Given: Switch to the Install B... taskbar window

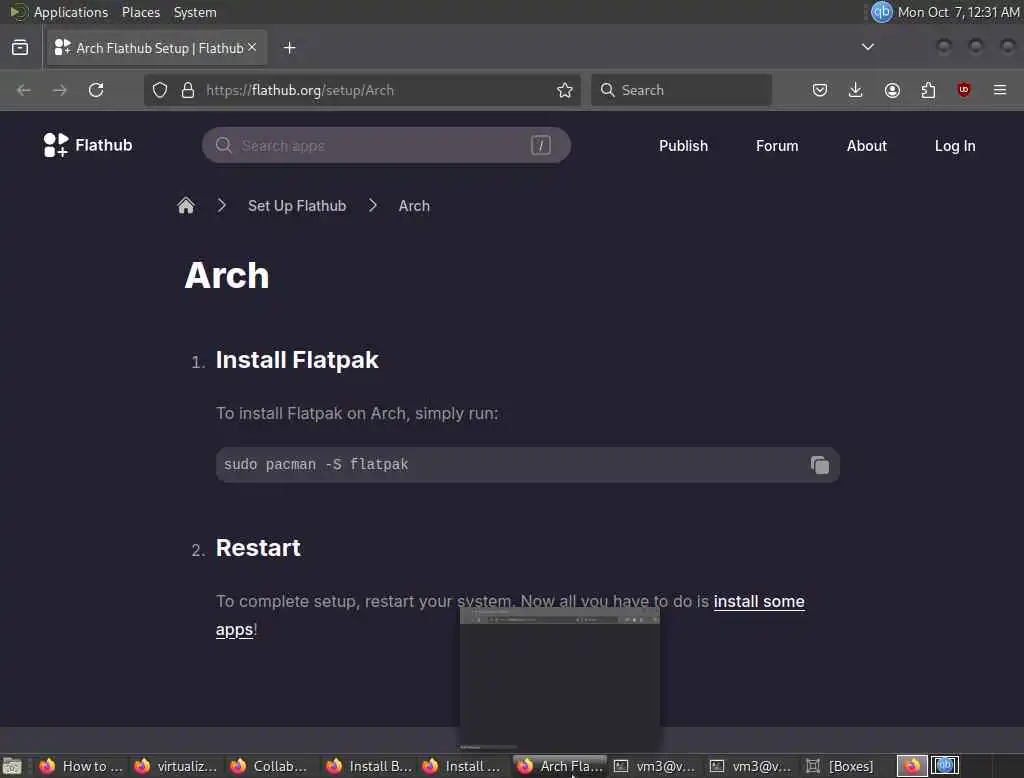Looking at the screenshot, I should point(368,766).
